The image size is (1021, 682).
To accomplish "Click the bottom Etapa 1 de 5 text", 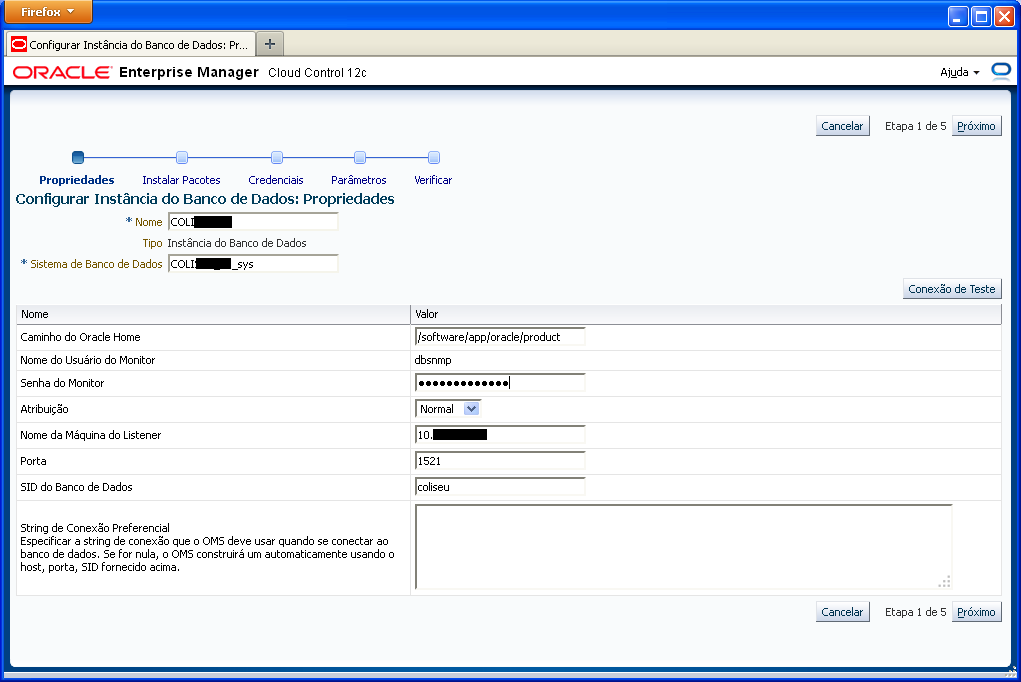I will click(x=915, y=612).
